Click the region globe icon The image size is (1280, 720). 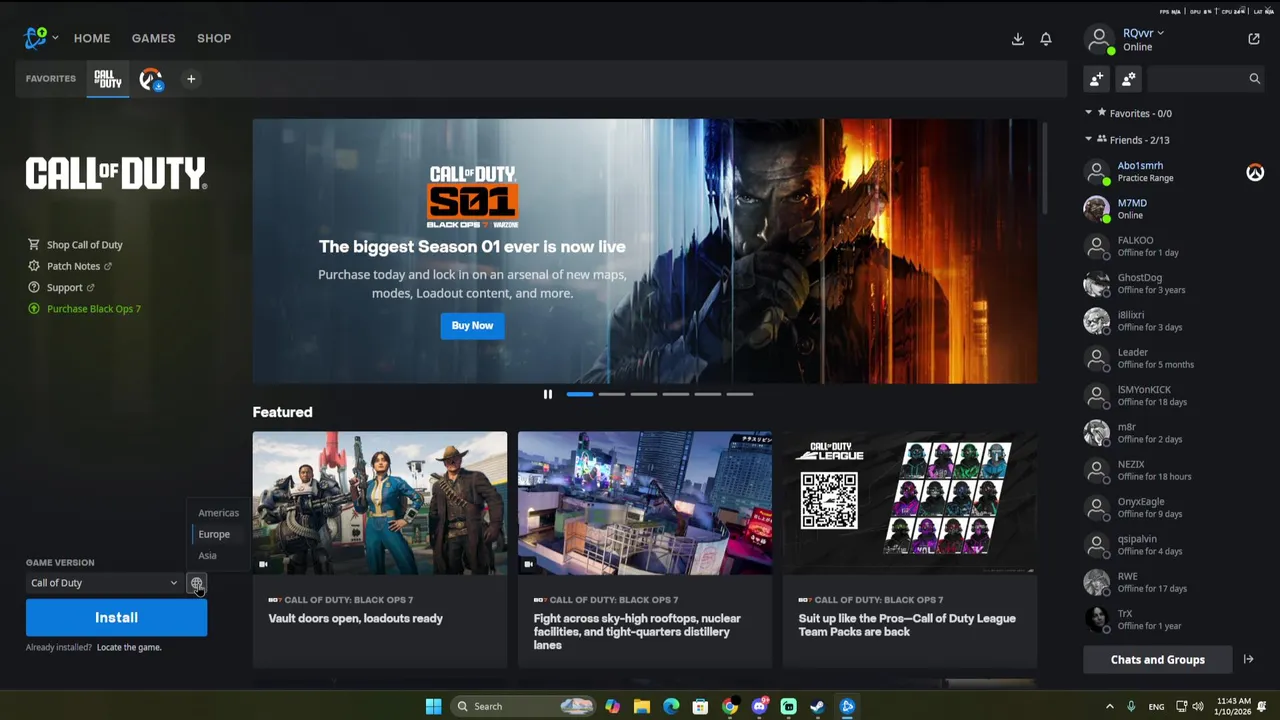tap(196, 583)
